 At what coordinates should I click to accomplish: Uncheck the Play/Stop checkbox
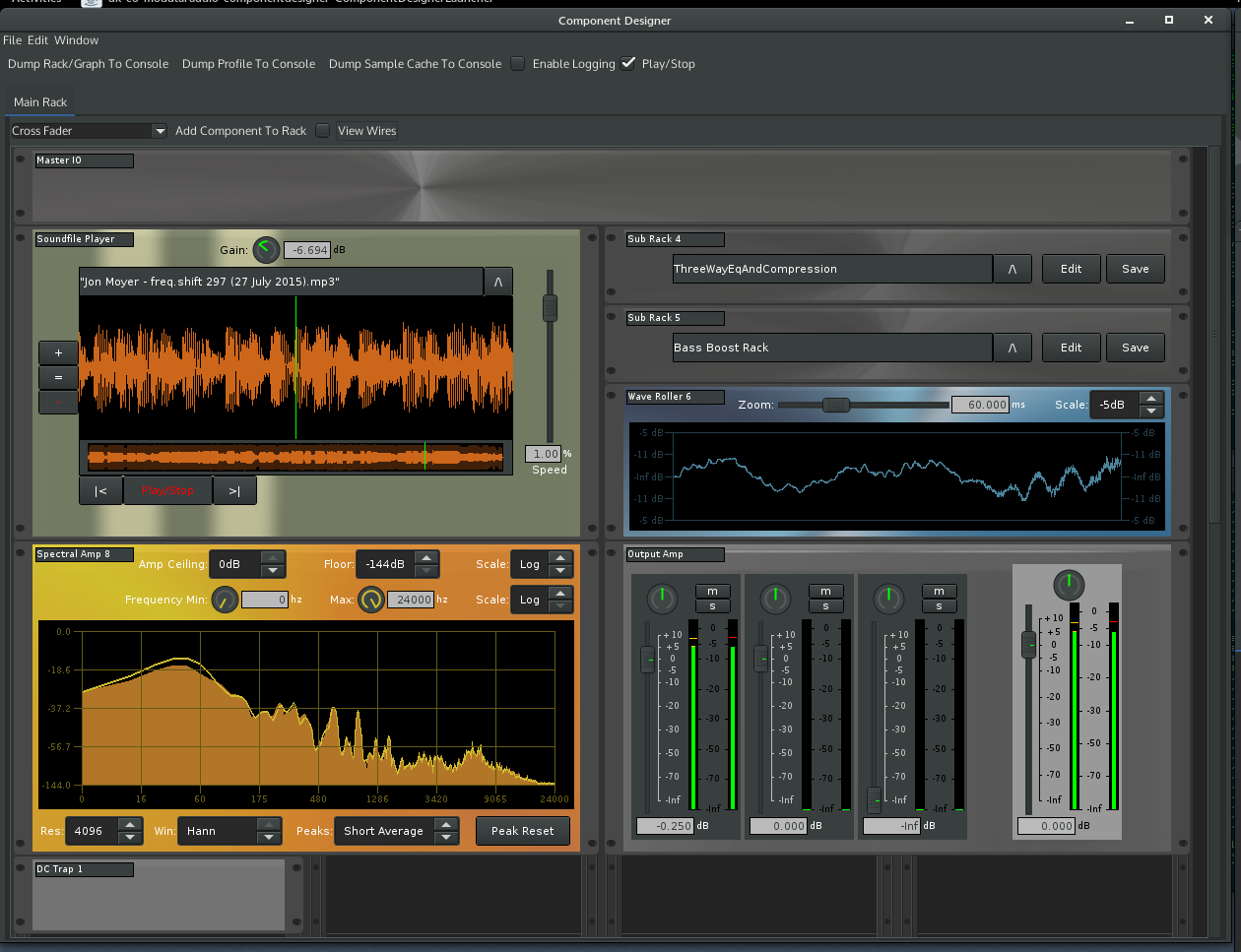coord(628,64)
